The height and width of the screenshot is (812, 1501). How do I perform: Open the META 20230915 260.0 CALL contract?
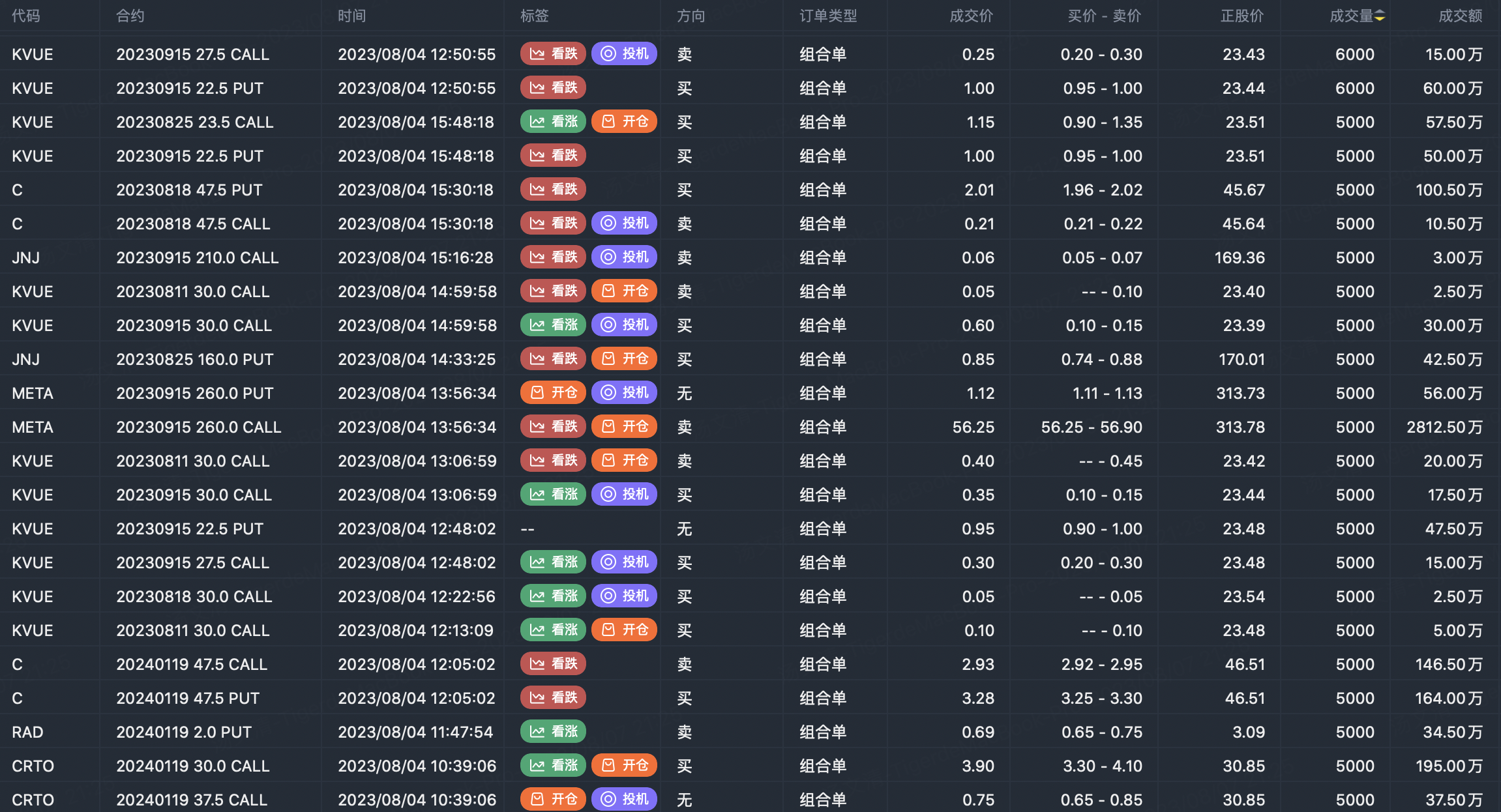pos(198,428)
